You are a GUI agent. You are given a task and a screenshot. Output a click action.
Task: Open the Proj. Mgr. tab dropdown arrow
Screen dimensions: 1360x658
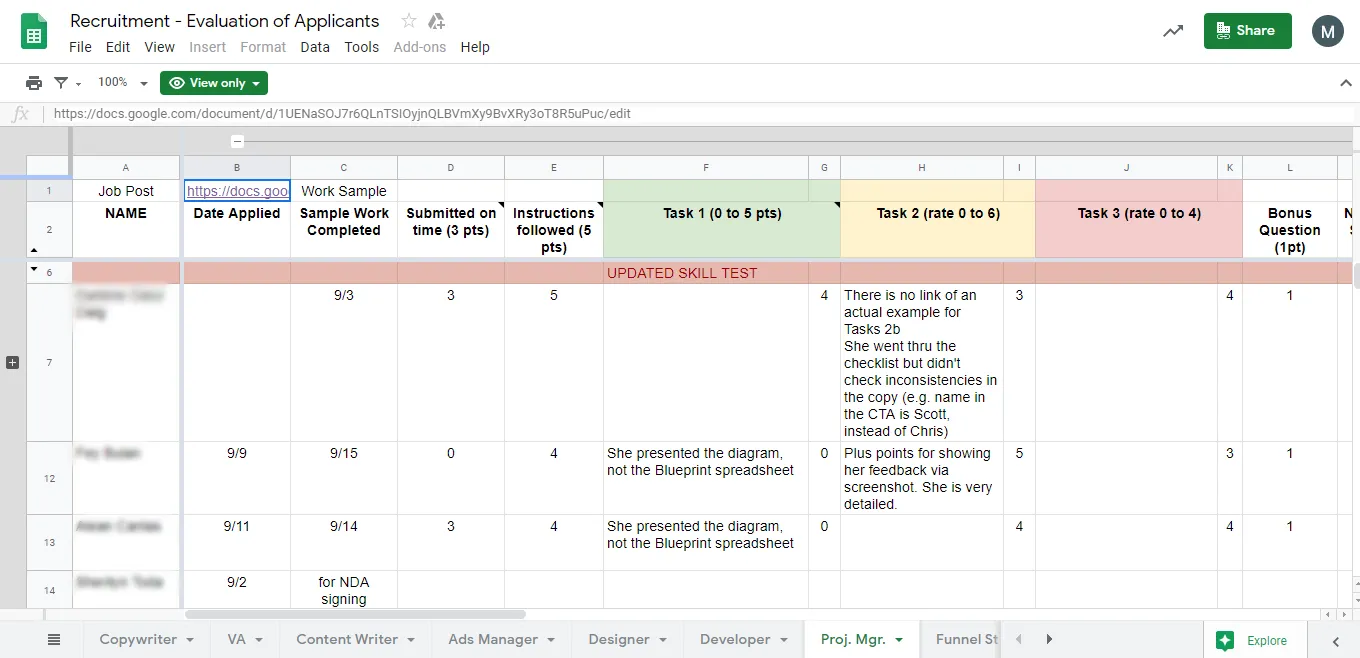pos(897,639)
